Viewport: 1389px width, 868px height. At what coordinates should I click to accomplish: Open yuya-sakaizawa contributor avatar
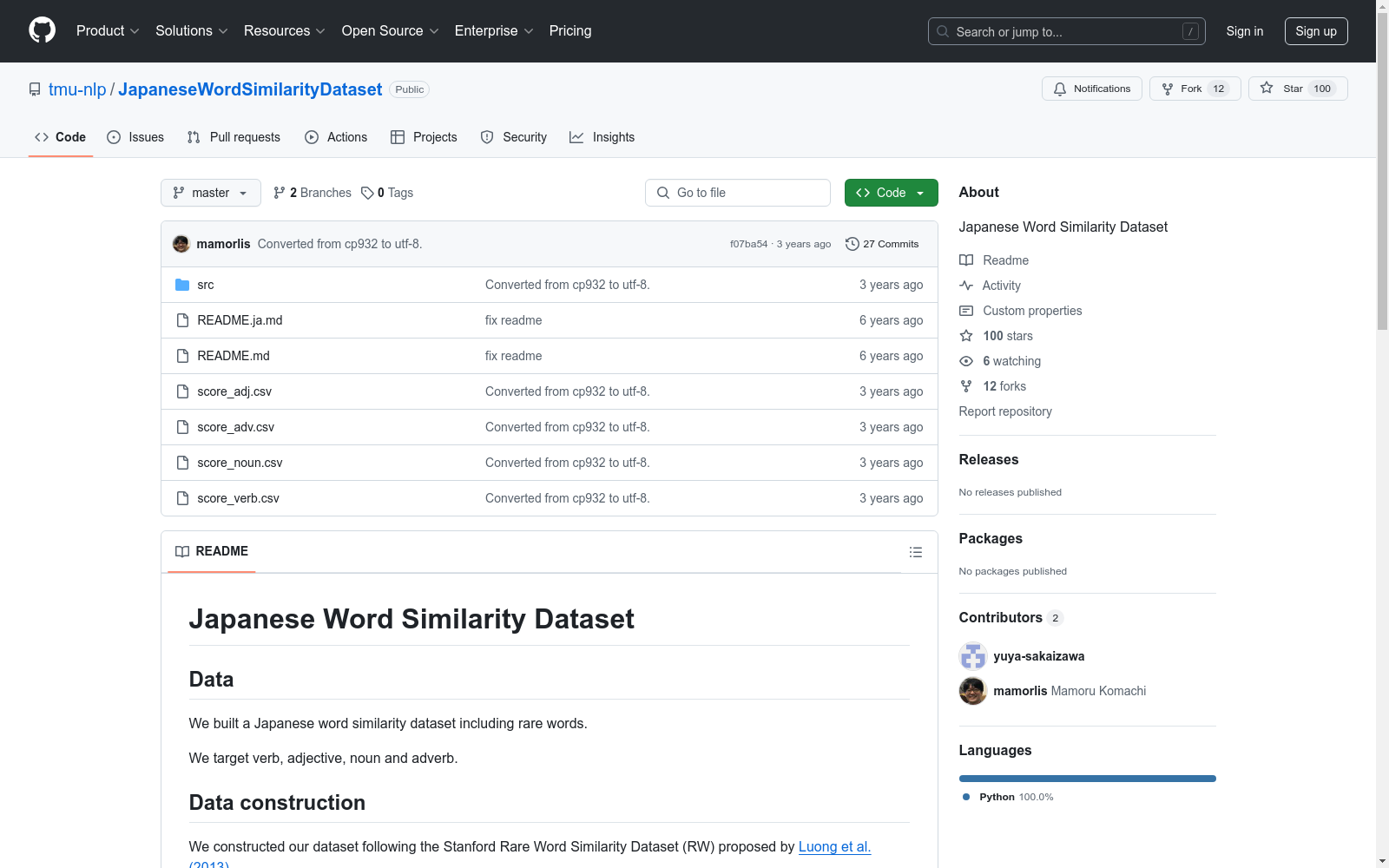point(973,656)
